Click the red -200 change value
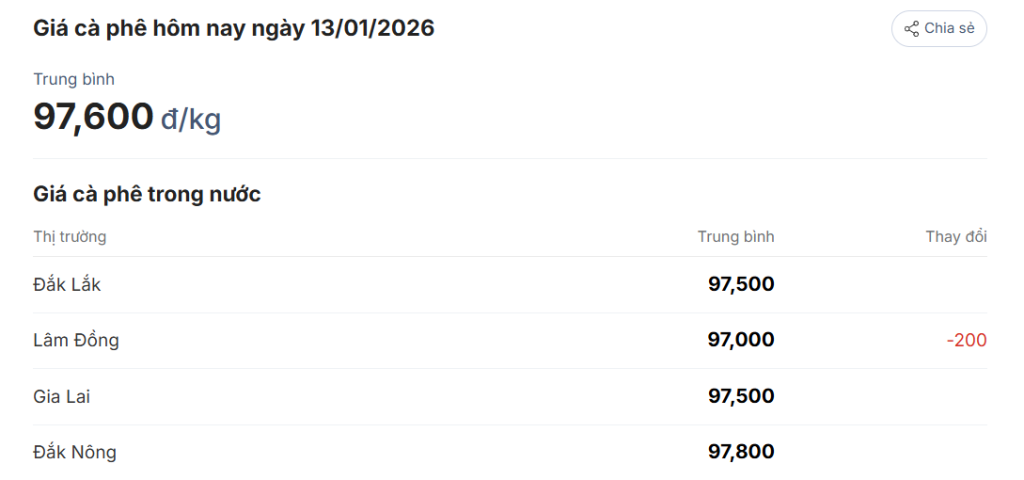This screenshot has height=480, width=1024. (966, 341)
